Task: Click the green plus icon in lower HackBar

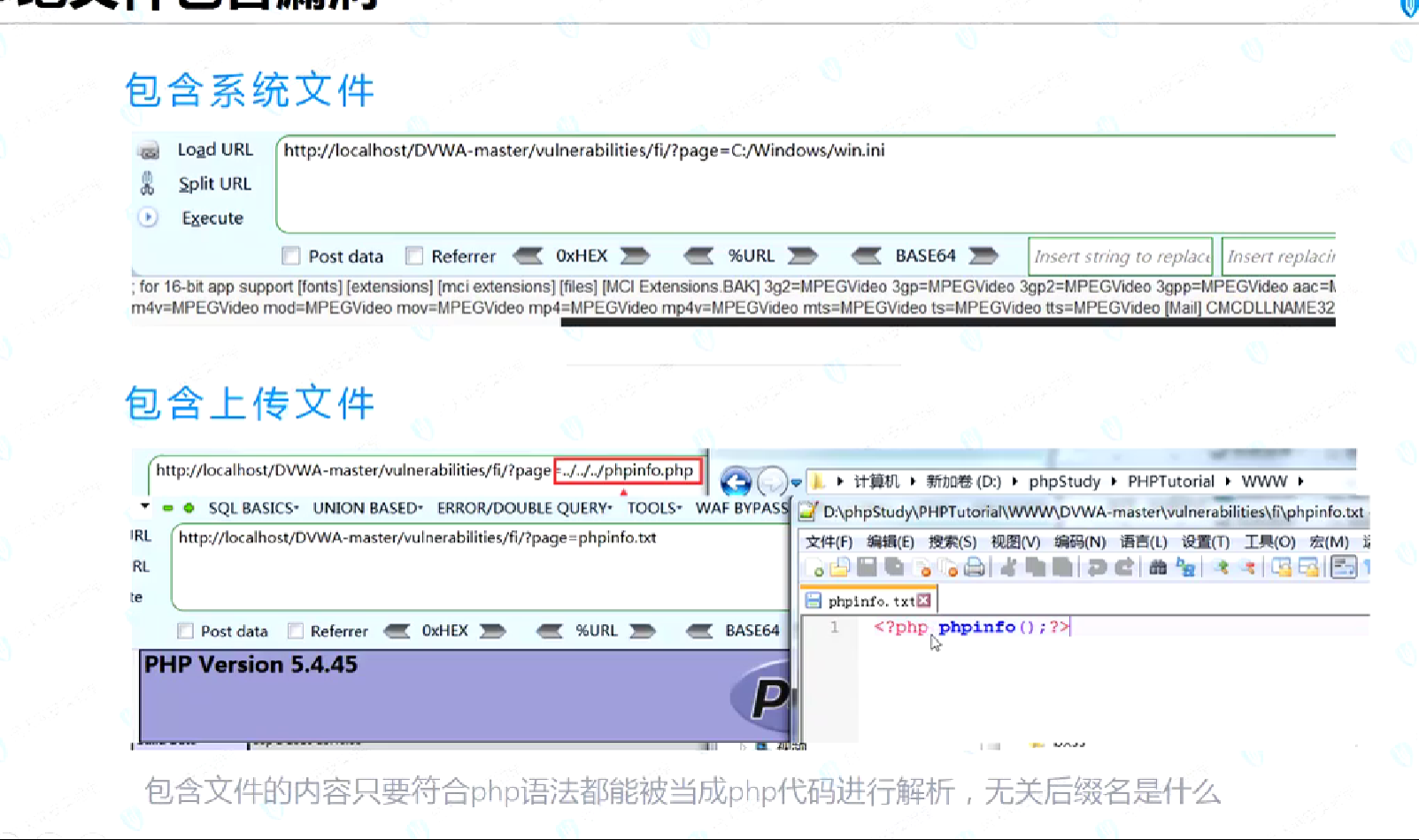Action: [x=189, y=508]
